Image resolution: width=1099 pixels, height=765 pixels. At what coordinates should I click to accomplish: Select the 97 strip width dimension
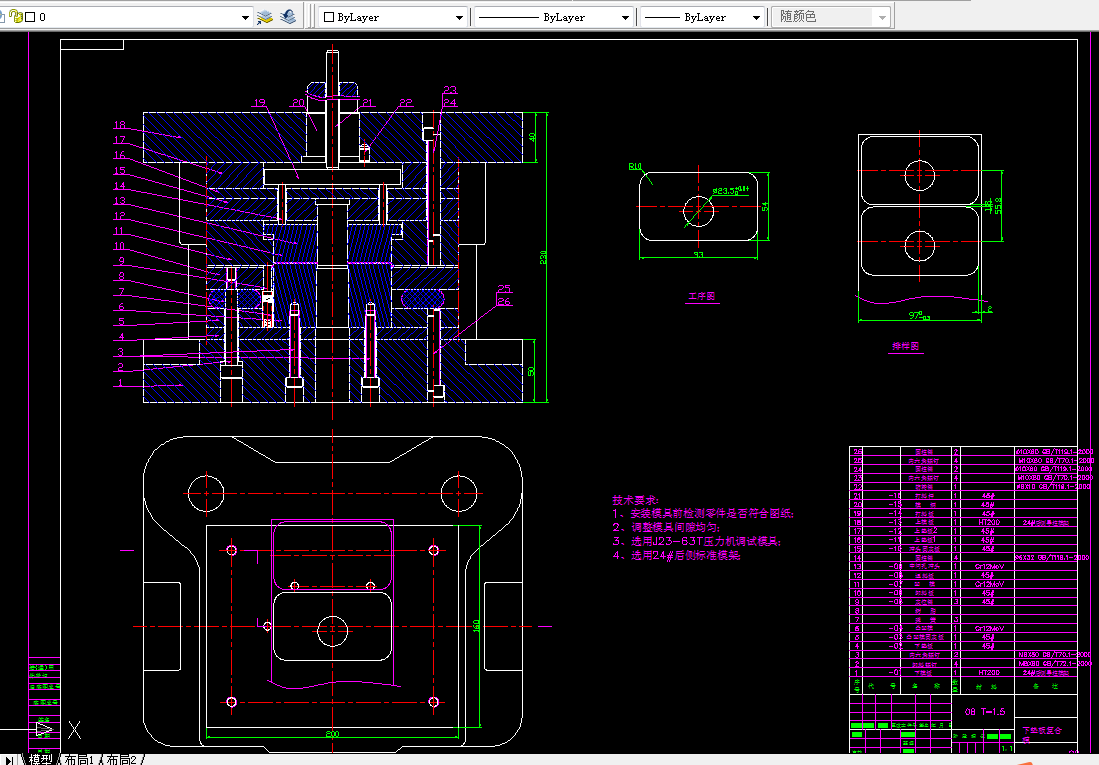920,316
